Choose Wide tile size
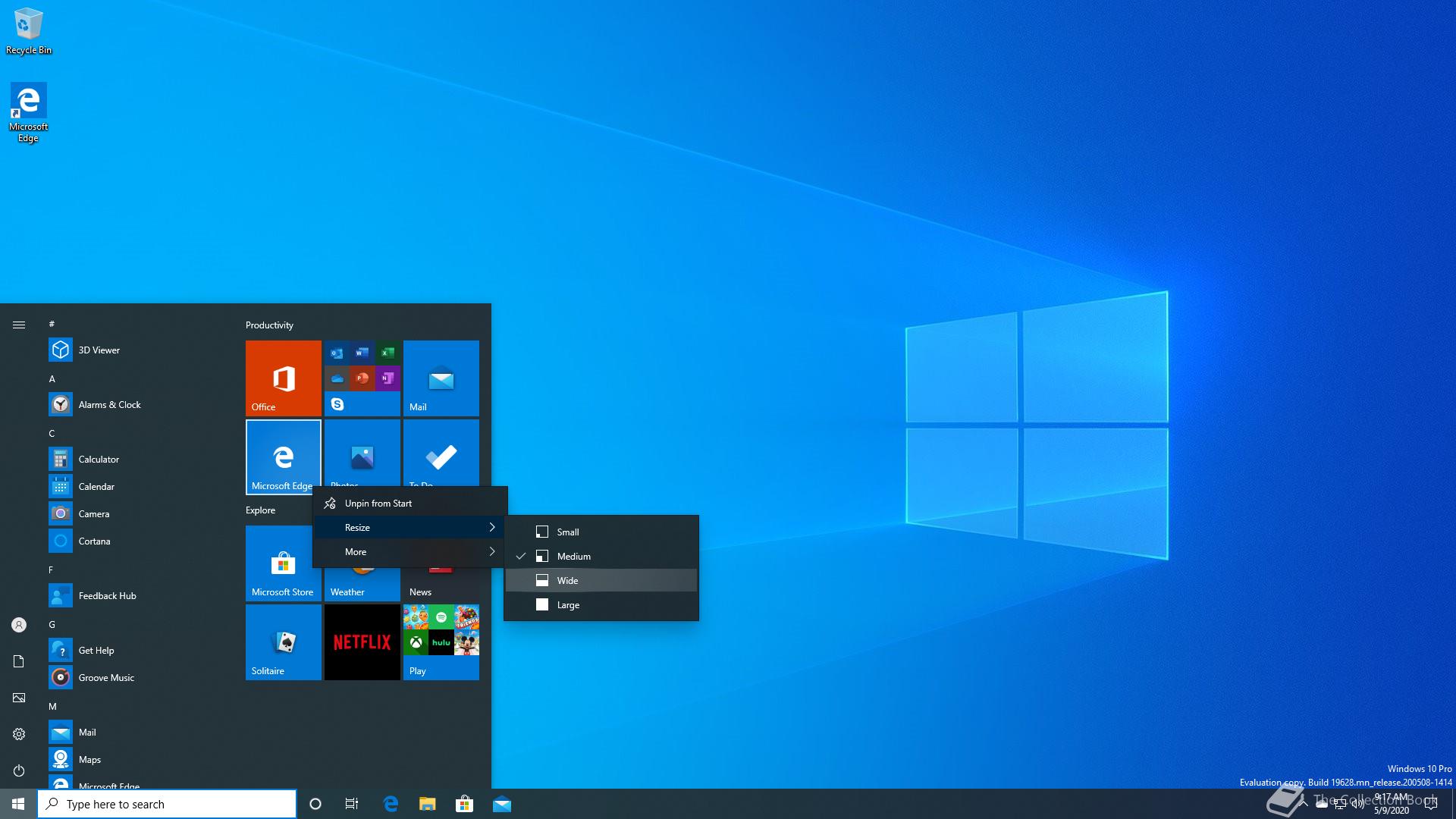Screen dimensions: 1456x819 [x=601, y=580]
